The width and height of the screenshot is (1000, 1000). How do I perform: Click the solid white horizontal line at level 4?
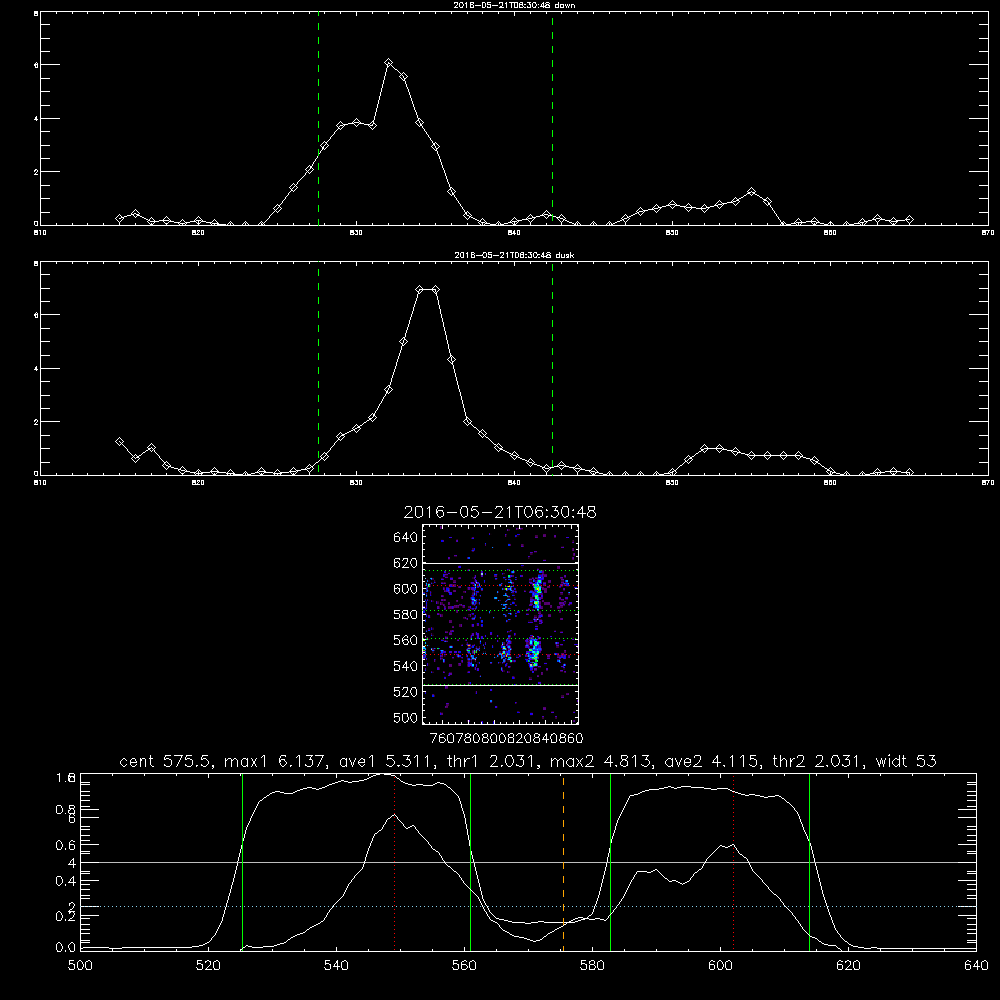coord(528,862)
